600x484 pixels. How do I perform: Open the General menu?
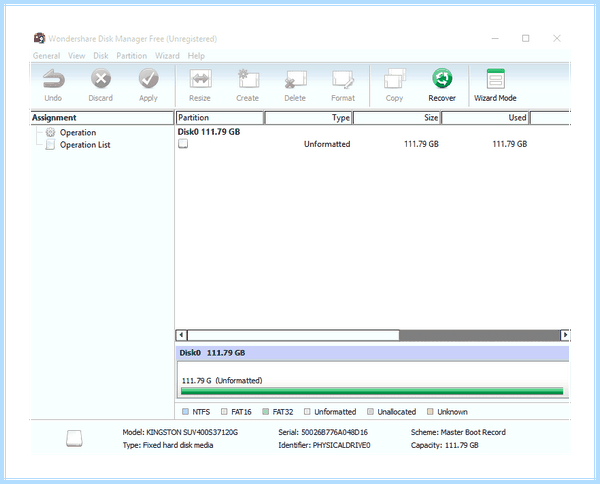pyautogui.click(x=46, y=56)
